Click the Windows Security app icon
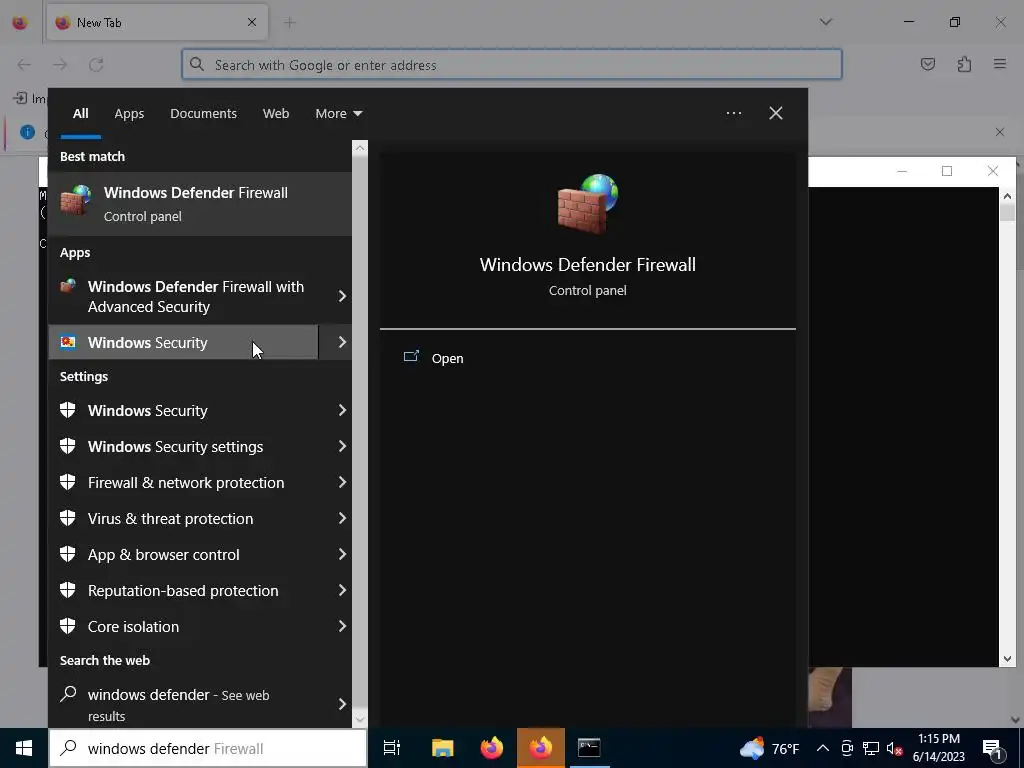The image size is (1024, 768). (68, 342)
